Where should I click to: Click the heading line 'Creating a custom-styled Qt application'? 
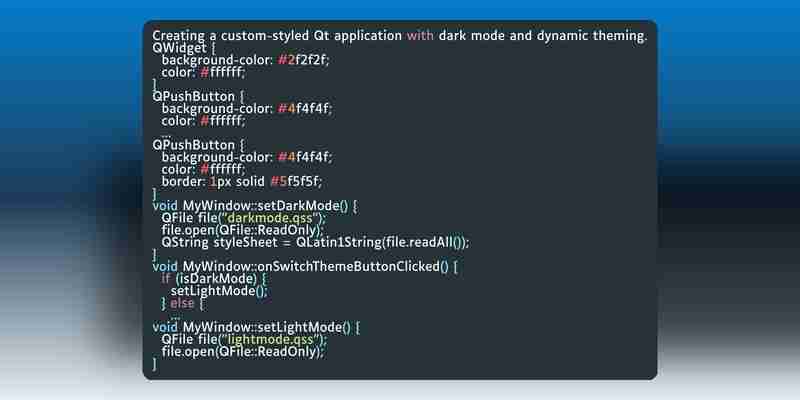click(399, 36)
